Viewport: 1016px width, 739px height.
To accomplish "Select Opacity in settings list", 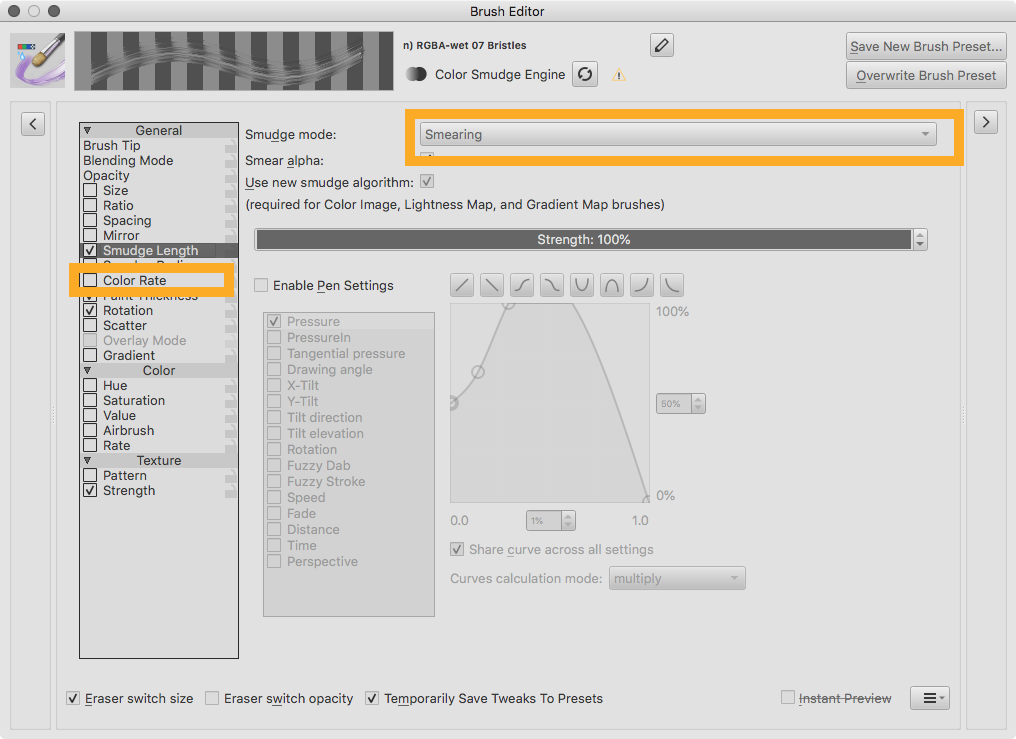I will (x=106, y=176).
